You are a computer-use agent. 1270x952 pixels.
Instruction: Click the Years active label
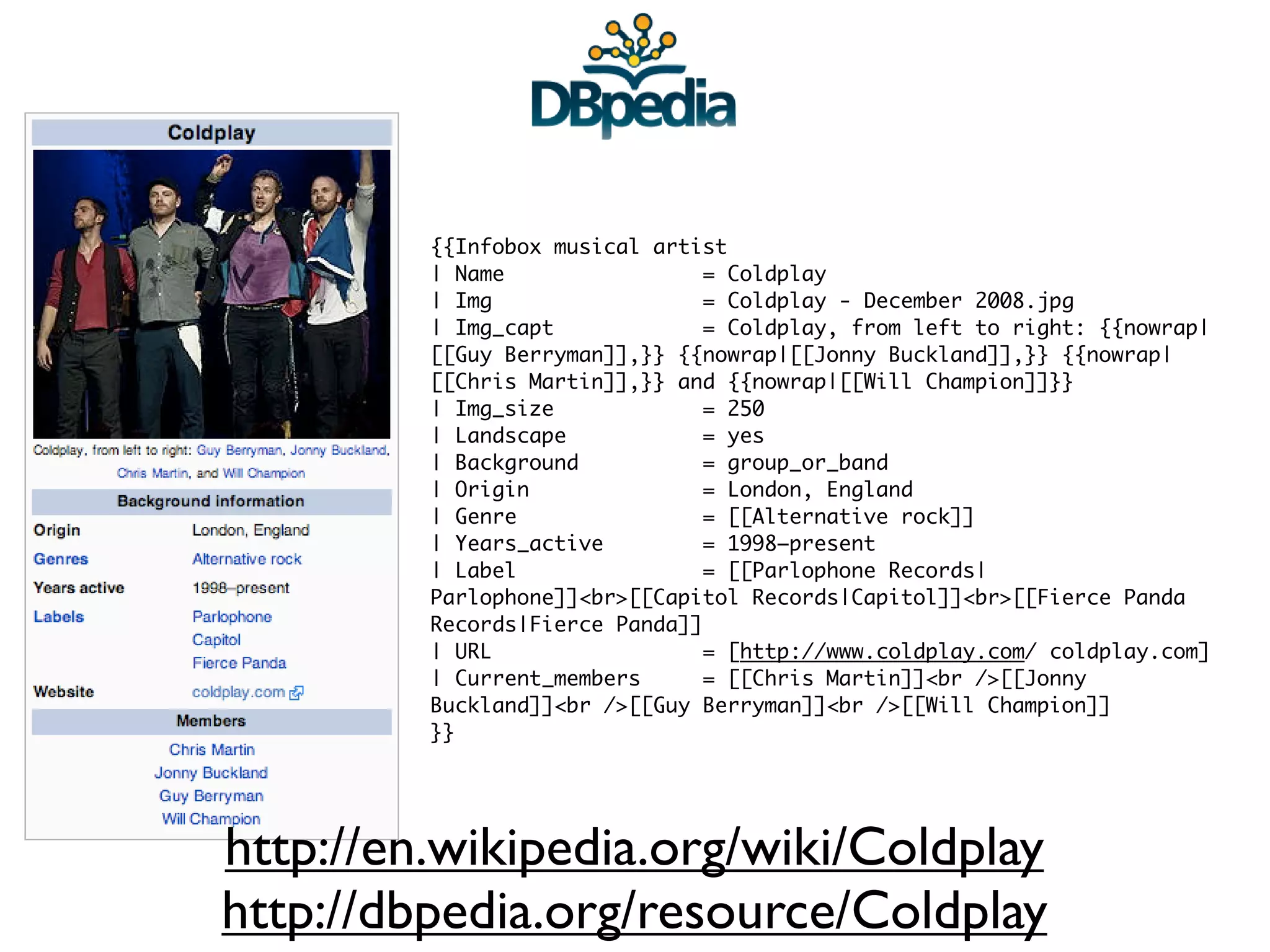tap(79, 588)
